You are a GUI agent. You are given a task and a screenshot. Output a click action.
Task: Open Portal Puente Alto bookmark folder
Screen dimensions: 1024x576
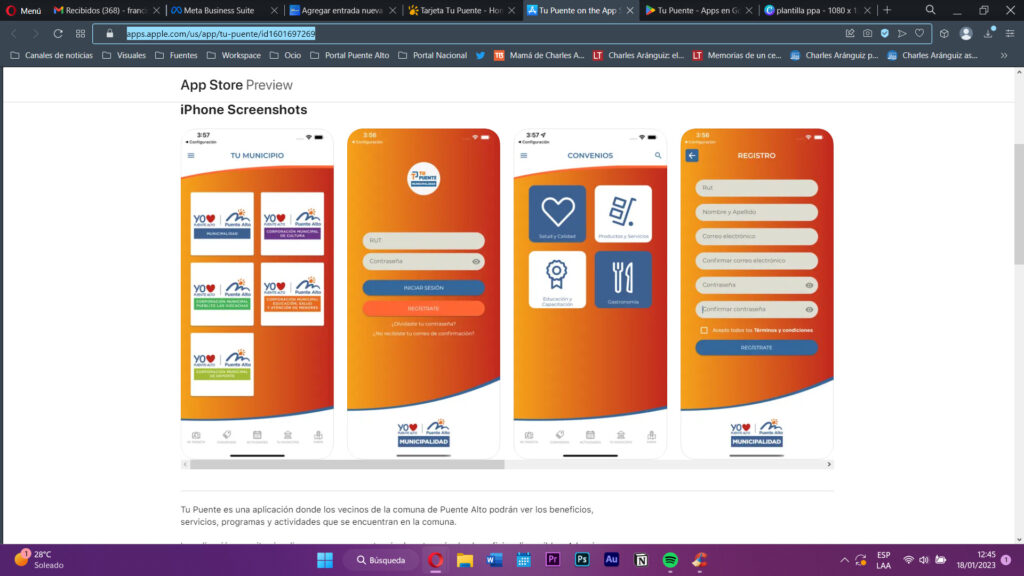[349, 56]
